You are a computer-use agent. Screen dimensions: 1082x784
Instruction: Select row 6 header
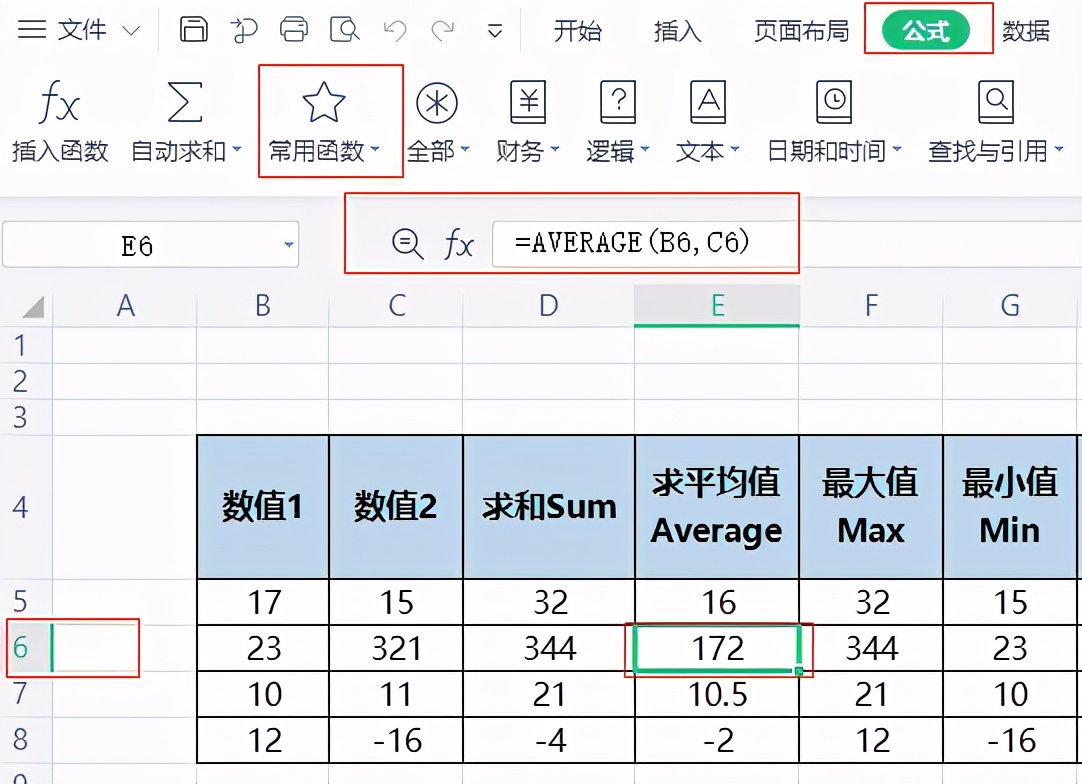pyautogui.click(x=25, y=647)
